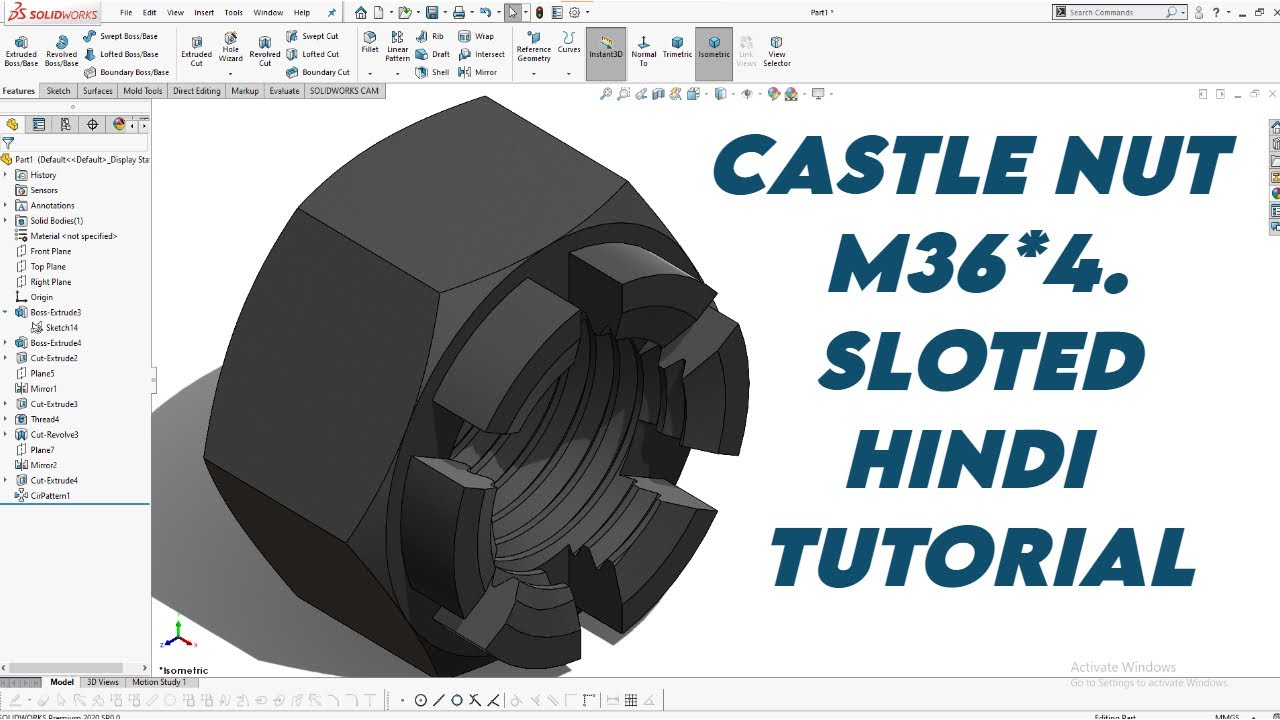Open the DisplayManager tab
This screenshot has width=1280, height=720.
[119, 124]
